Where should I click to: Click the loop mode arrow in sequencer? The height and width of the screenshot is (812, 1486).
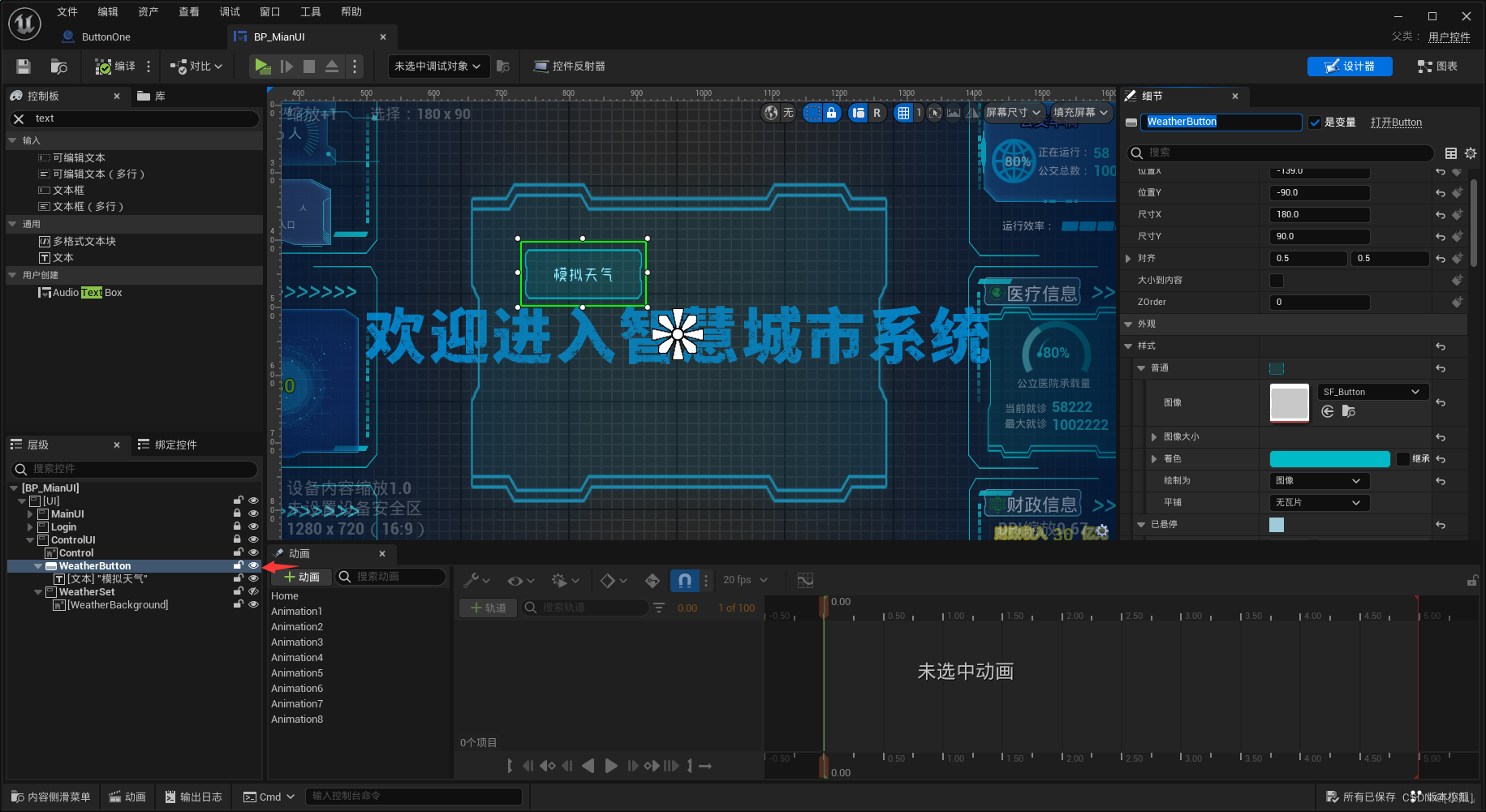(705, 766)
